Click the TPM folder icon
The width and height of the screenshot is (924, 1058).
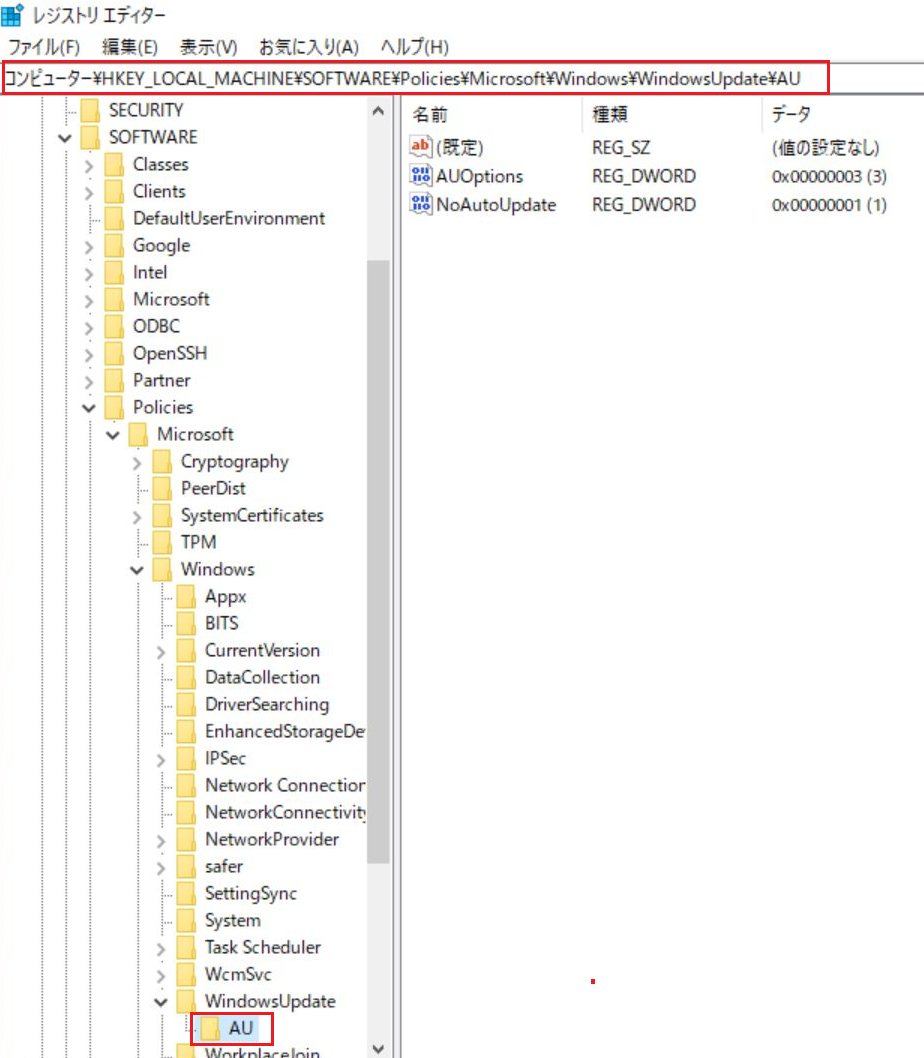click(162, 542)
